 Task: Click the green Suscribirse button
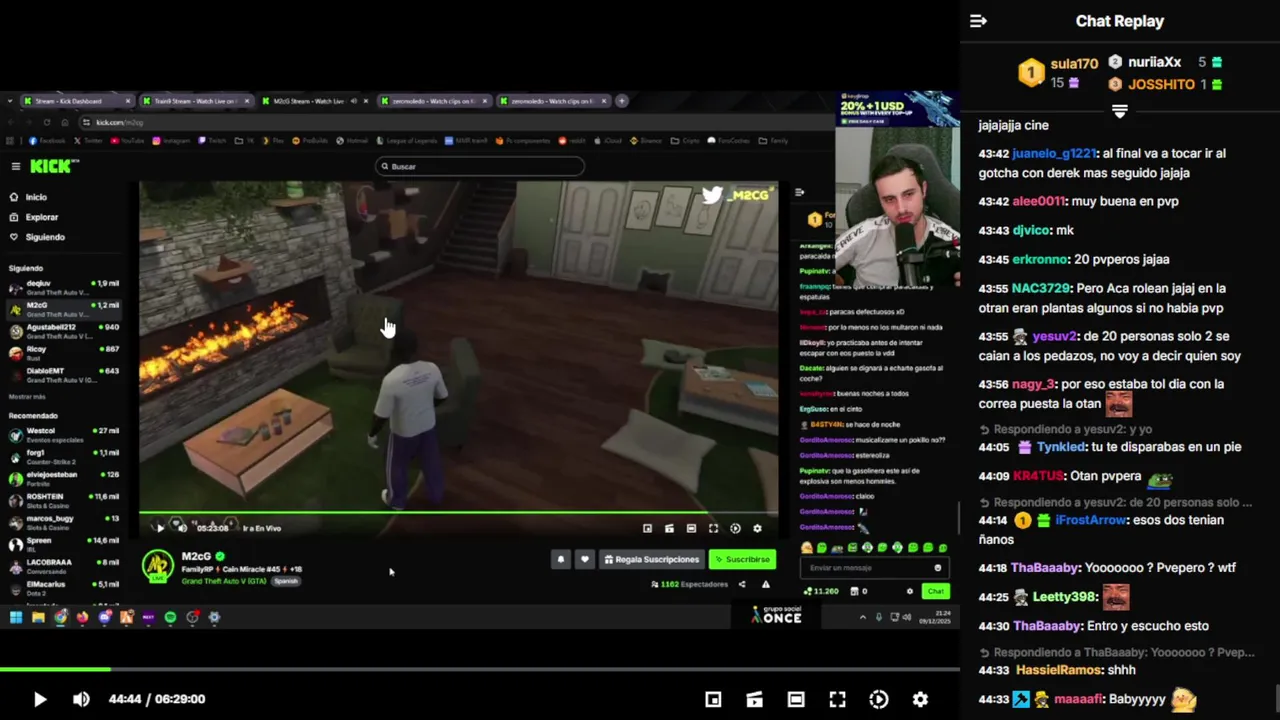coord(742,560)
